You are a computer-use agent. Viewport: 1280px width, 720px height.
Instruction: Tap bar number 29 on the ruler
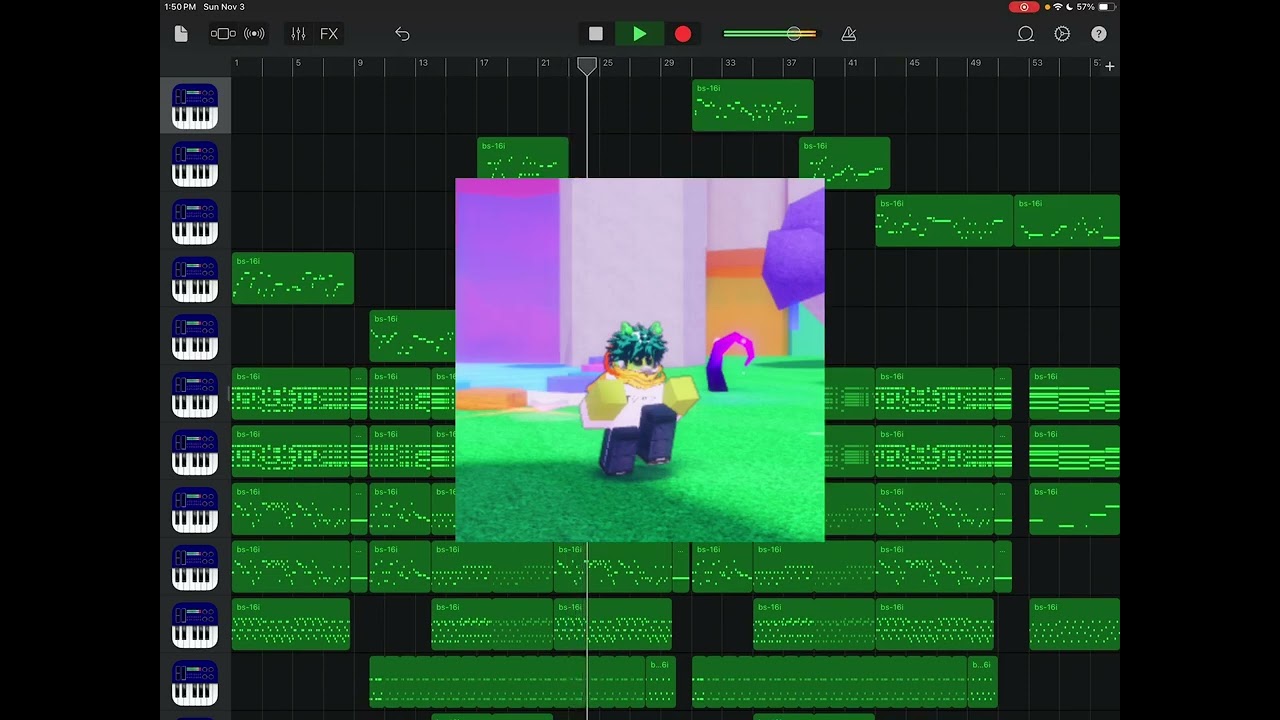pos(669,63)
